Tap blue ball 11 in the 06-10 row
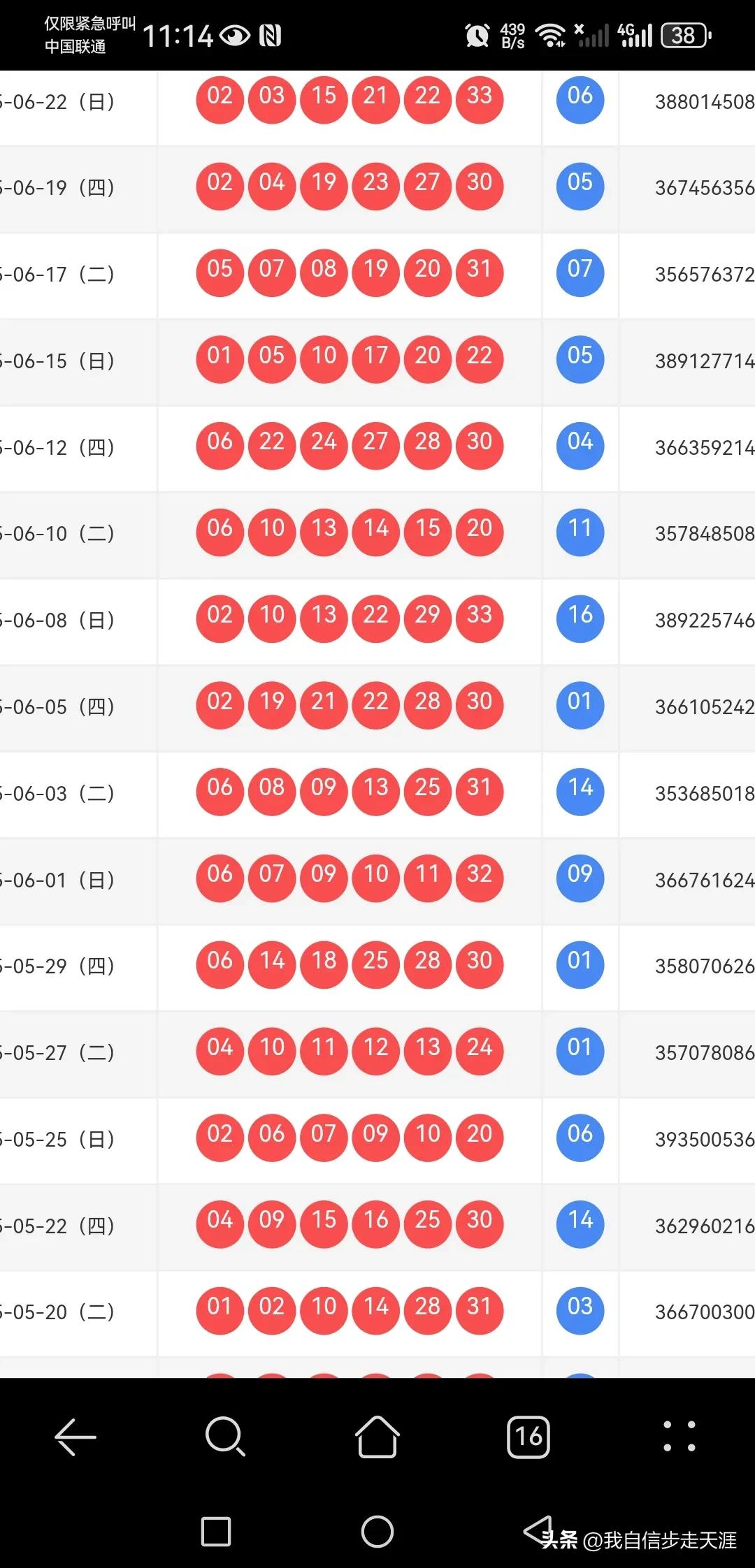Image resolution: width=755 pixels, height=1568 pixels. [x=580, y=530]
